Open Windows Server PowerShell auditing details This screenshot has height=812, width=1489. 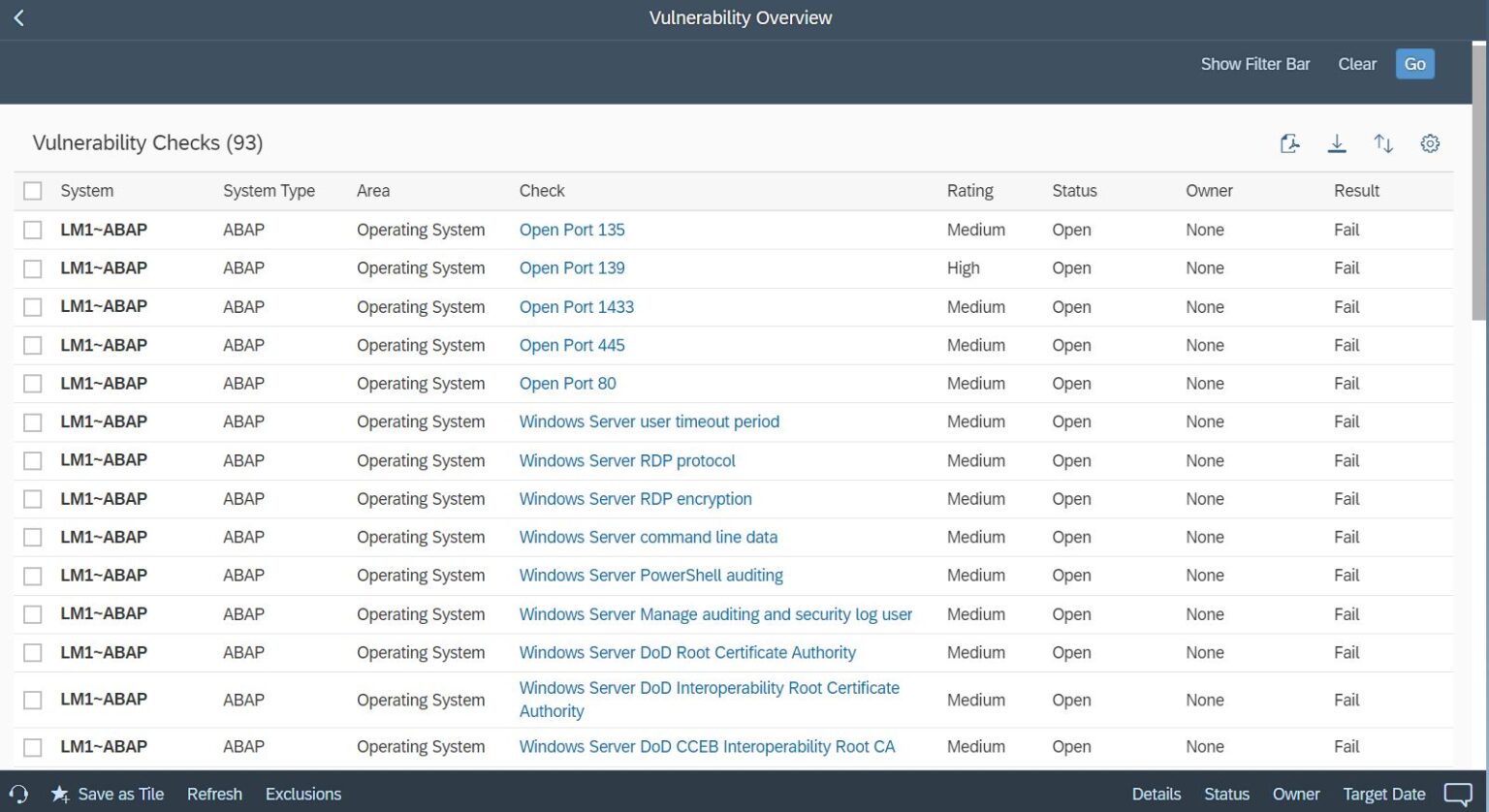click(650, 575)
